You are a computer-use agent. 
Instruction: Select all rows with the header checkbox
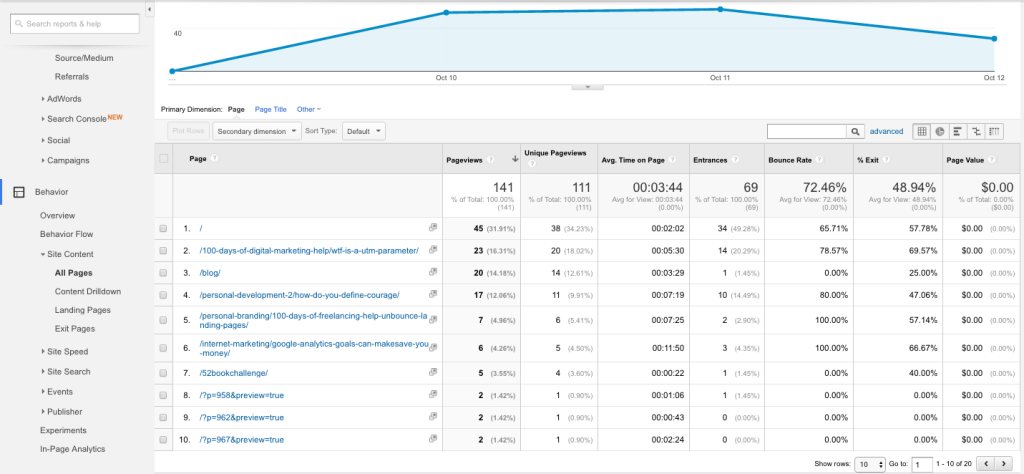(x=163, y=159)
